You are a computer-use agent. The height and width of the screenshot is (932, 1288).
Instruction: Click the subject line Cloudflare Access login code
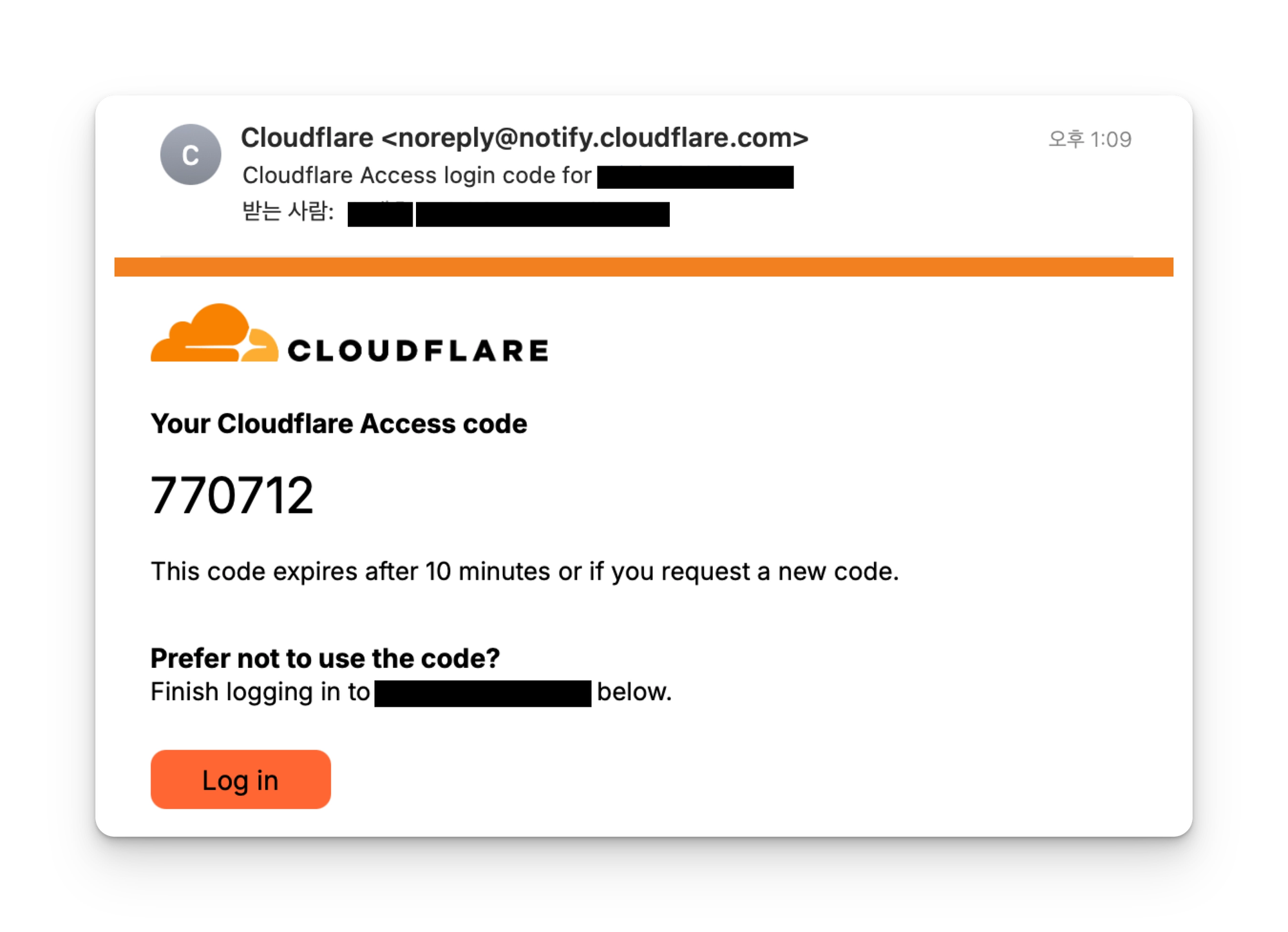416,175
